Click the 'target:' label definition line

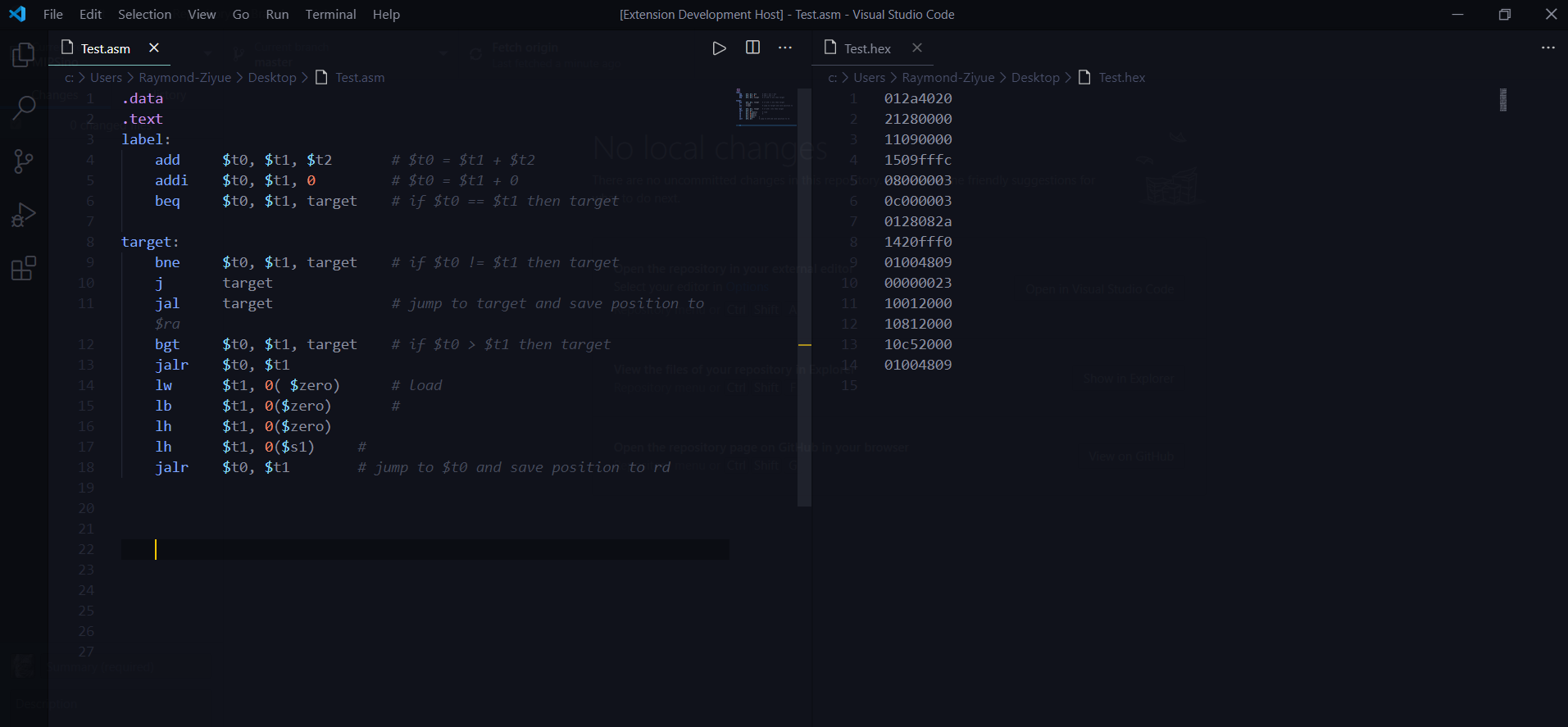(x=150, y=242)
